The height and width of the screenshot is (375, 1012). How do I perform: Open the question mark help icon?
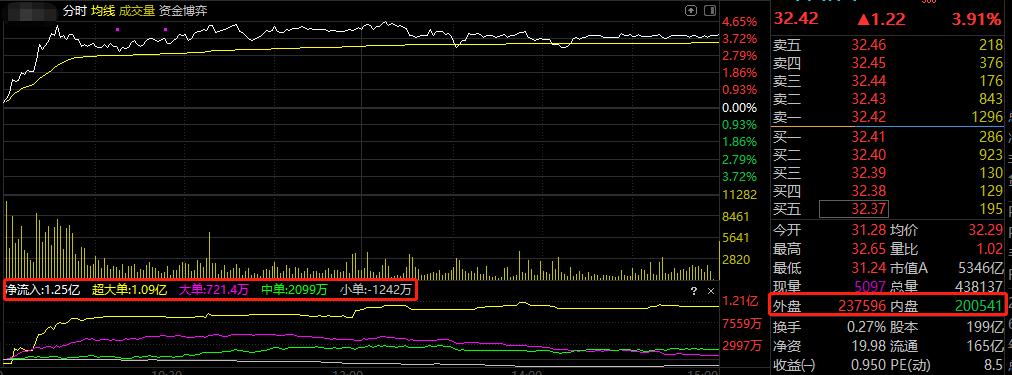tap(694, 291)
